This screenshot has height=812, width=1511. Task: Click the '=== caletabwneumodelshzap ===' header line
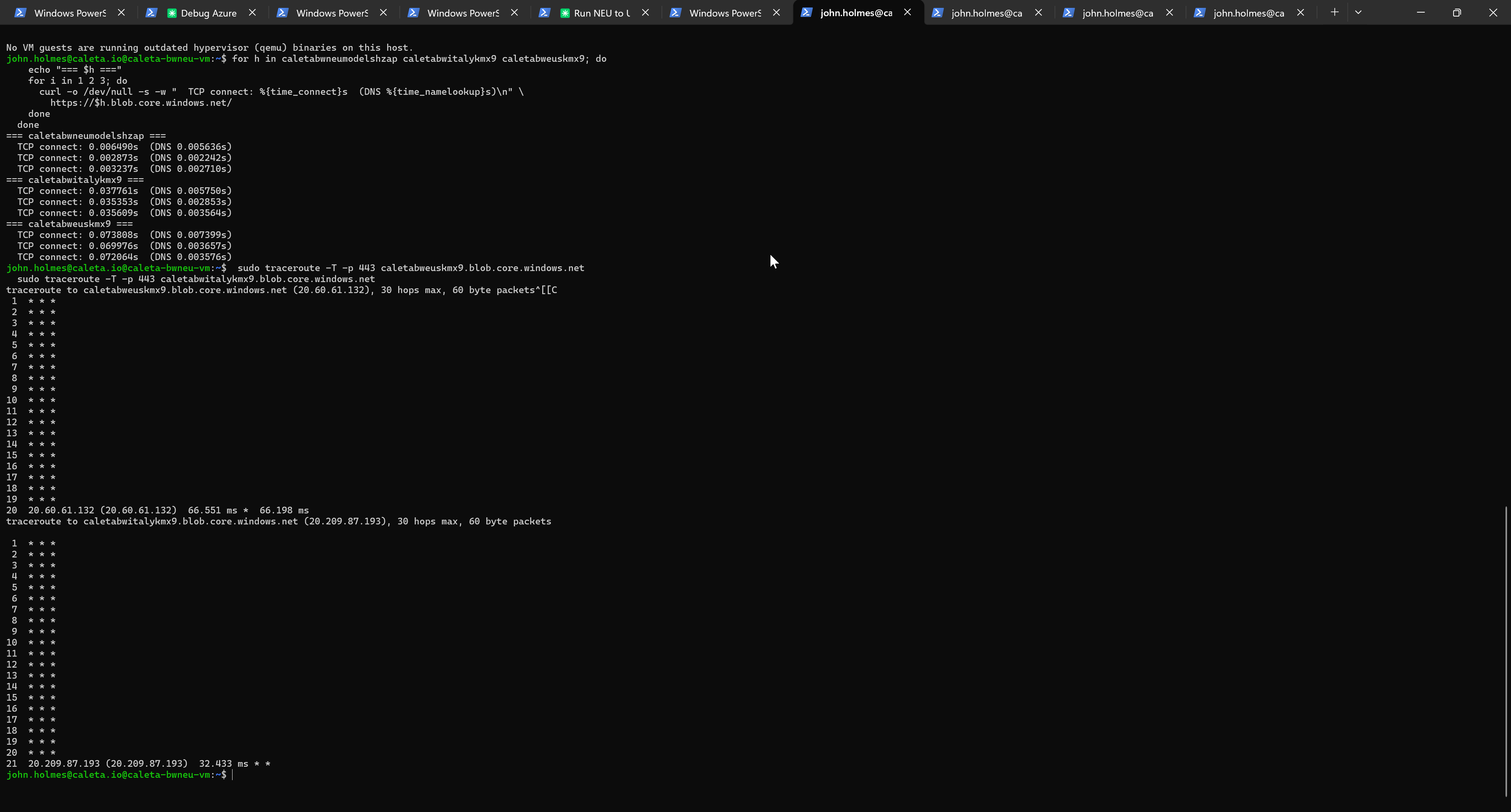click(86, 135)
